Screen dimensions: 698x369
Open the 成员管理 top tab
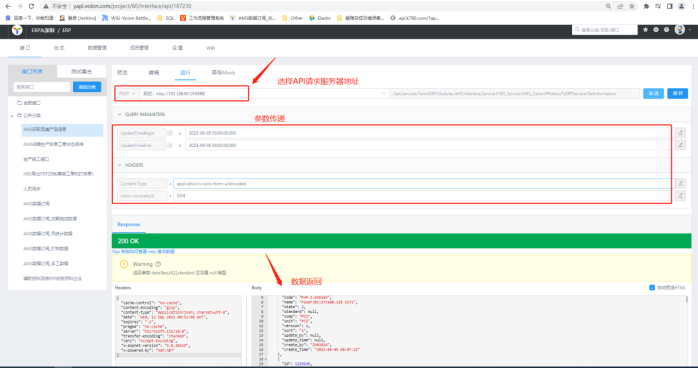pos(139,48)
